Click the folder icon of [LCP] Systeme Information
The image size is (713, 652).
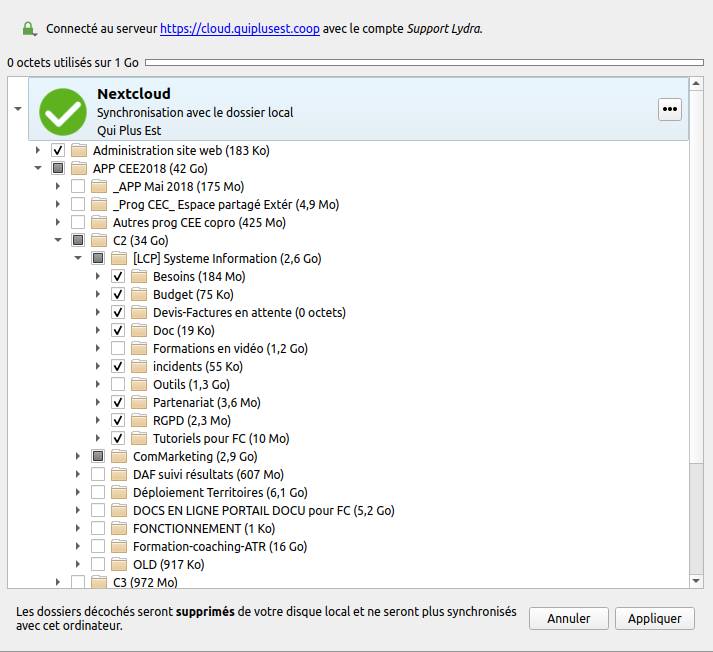[x=119, y=258]
